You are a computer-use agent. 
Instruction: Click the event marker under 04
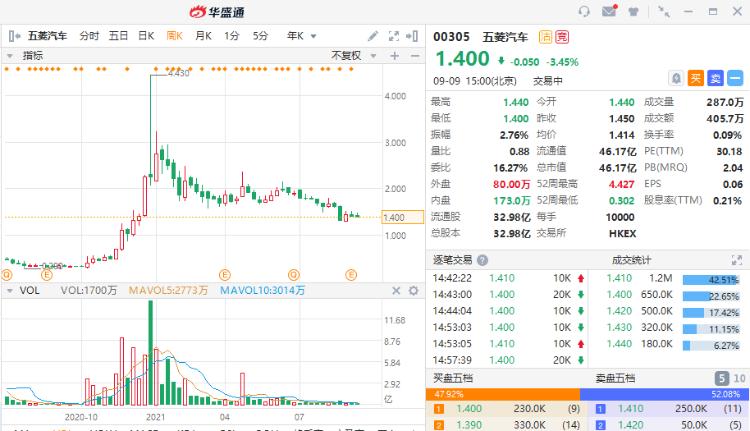coord(225,275)
